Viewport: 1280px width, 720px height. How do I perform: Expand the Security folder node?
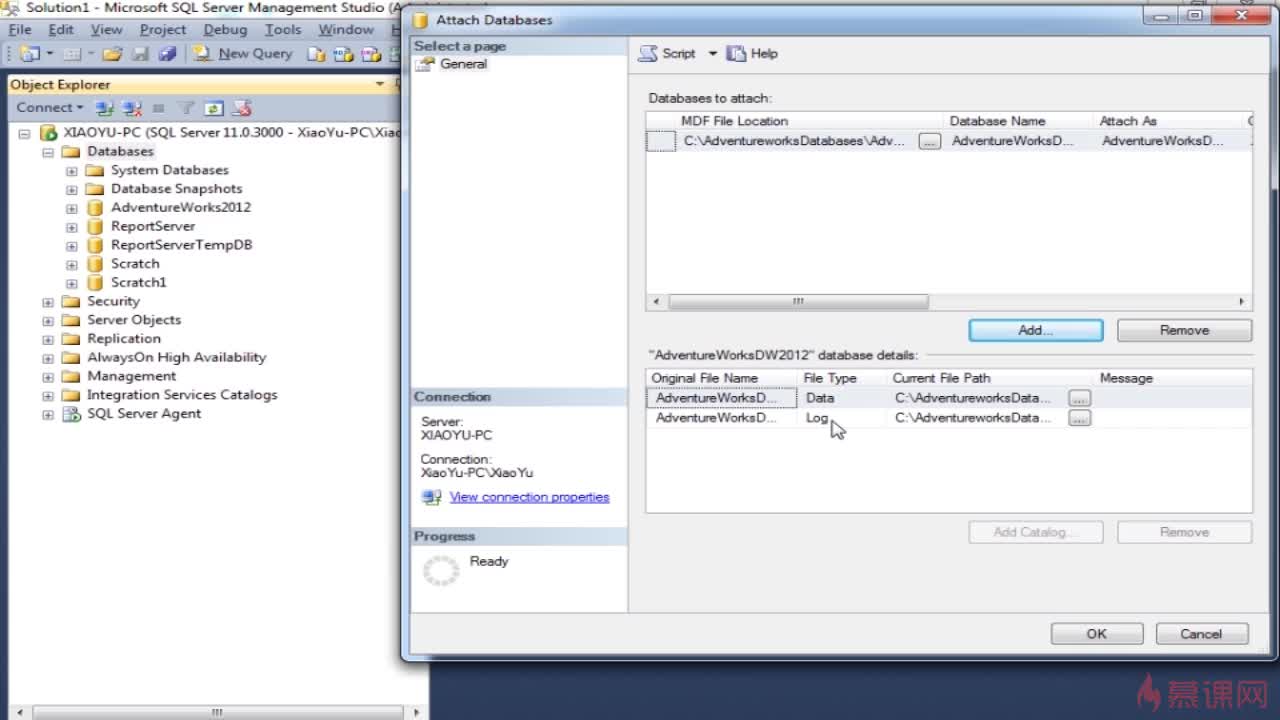(48, 302)
